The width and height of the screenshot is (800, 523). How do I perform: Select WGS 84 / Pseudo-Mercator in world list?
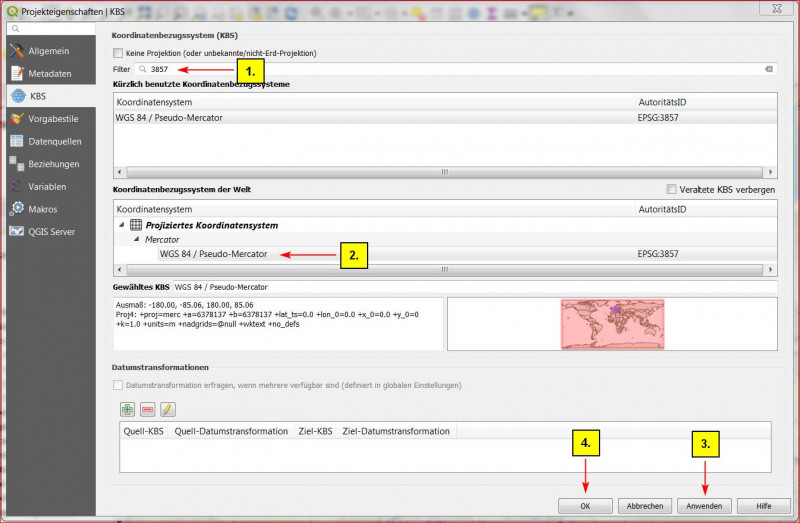point(213,254)
